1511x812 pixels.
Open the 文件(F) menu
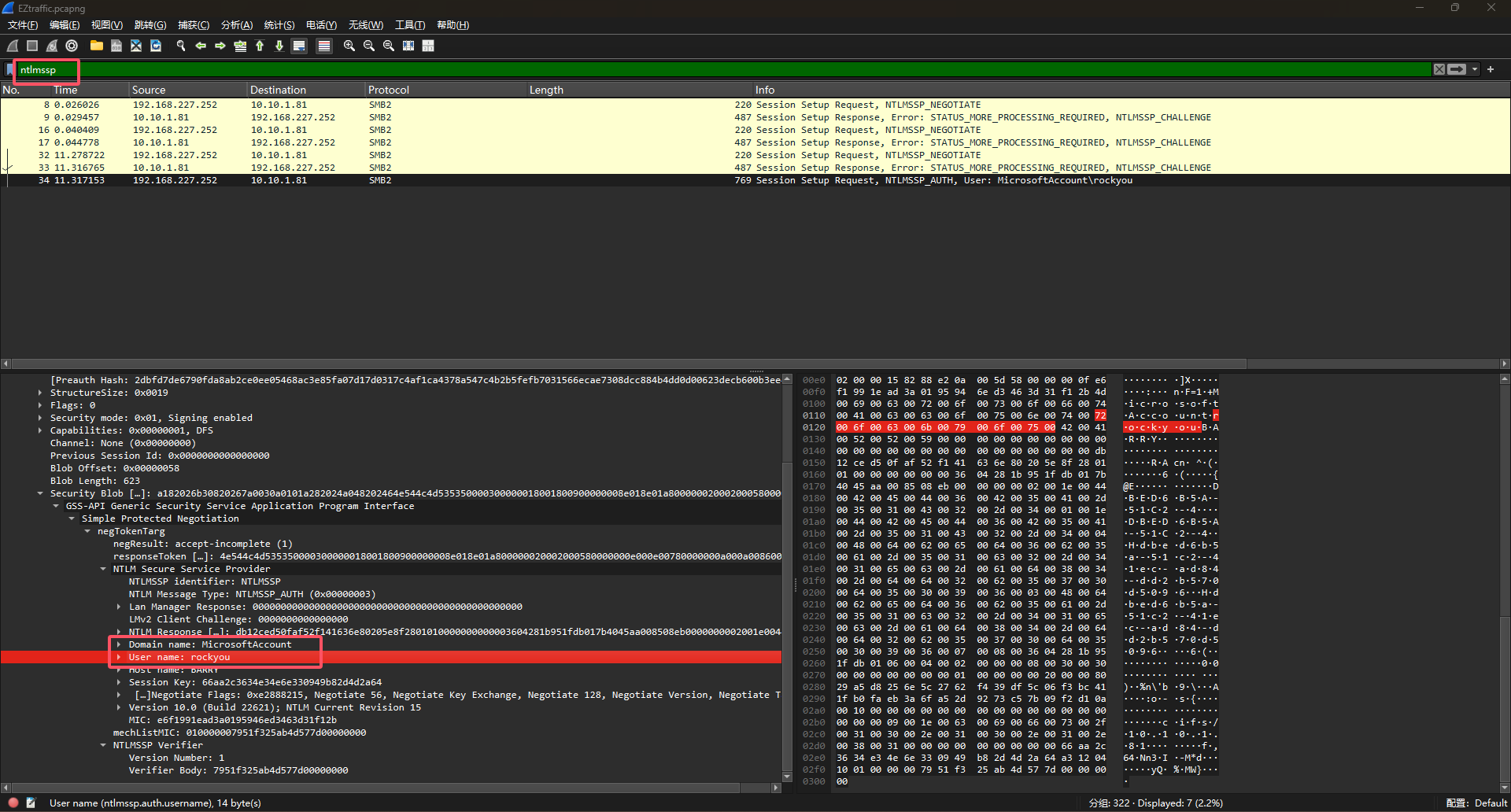23,25
